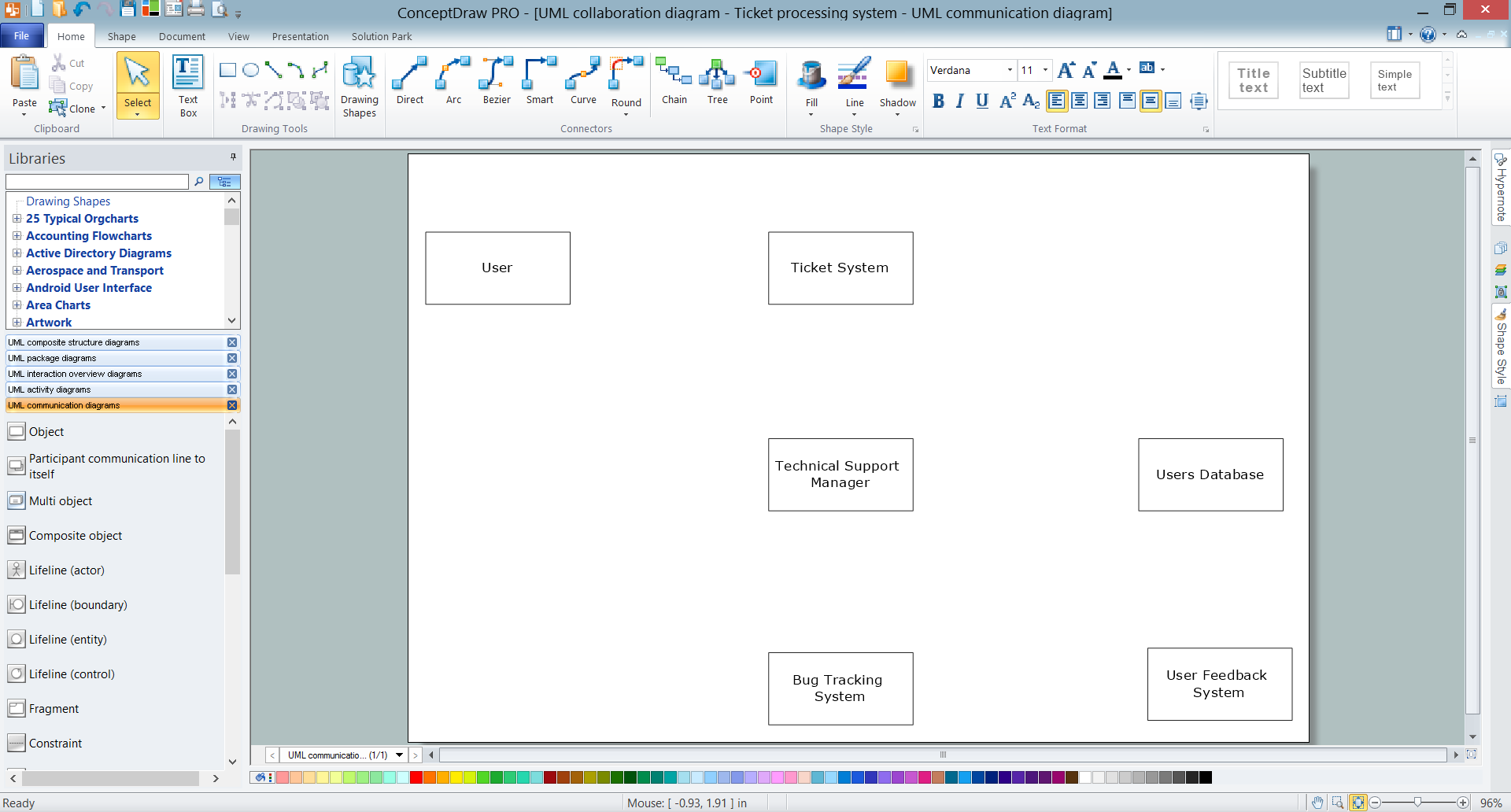The width and height of the screenshot is (1511, 812).
Task: Adjust the zoom level slider
Action: pyautogui.click(x=1417, y=803)
